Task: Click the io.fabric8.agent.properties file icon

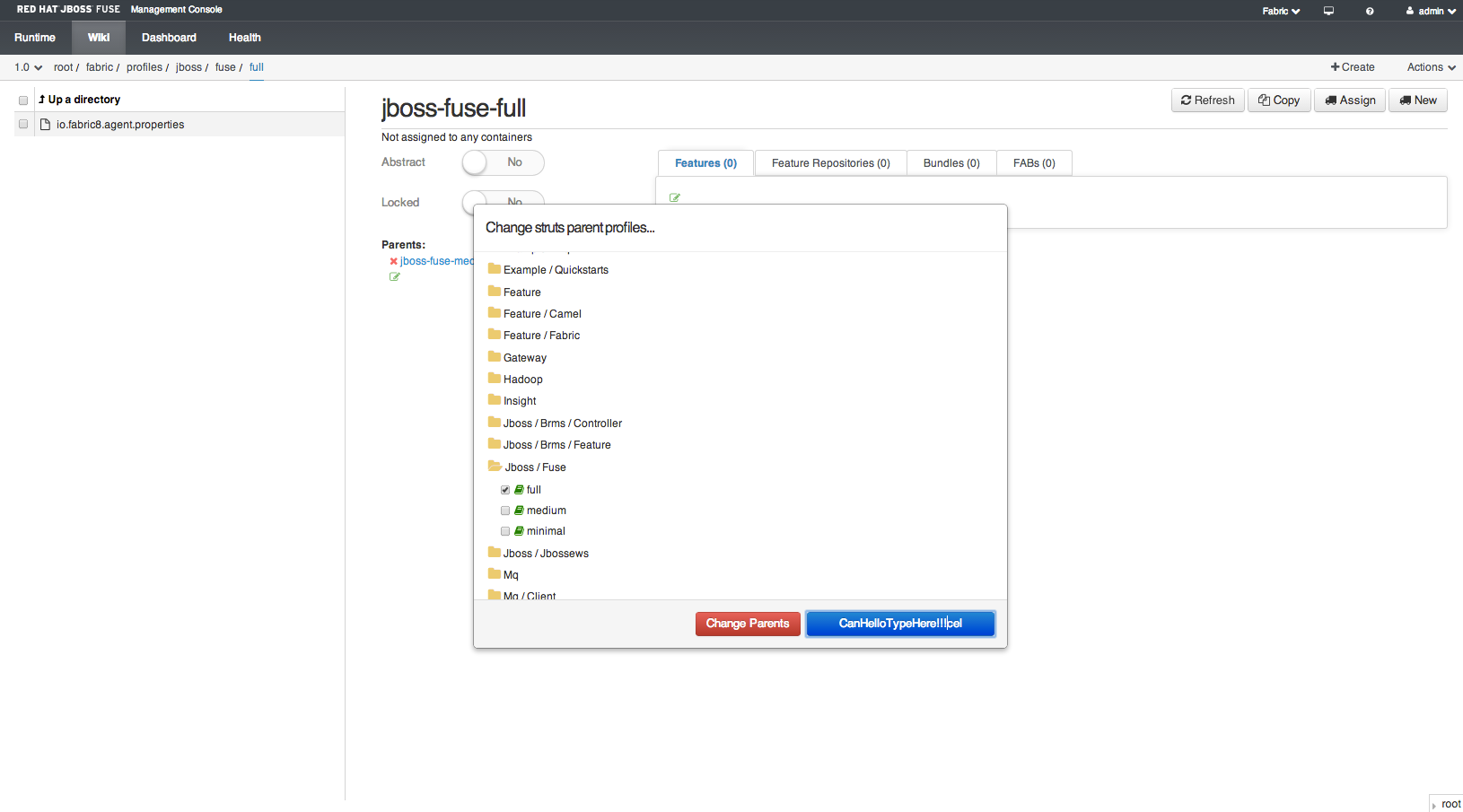Action: pos(45,125)
